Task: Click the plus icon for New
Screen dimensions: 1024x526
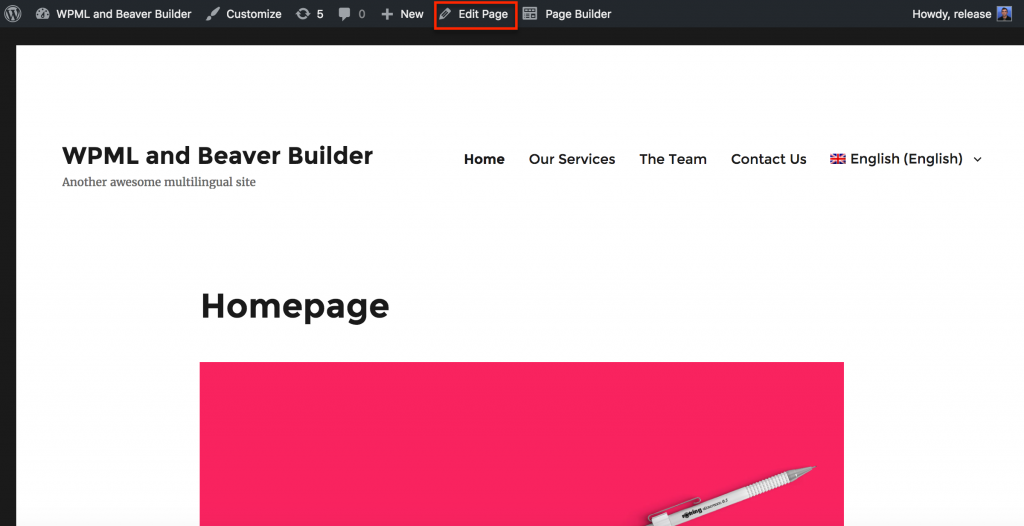Action: point(387,14)
